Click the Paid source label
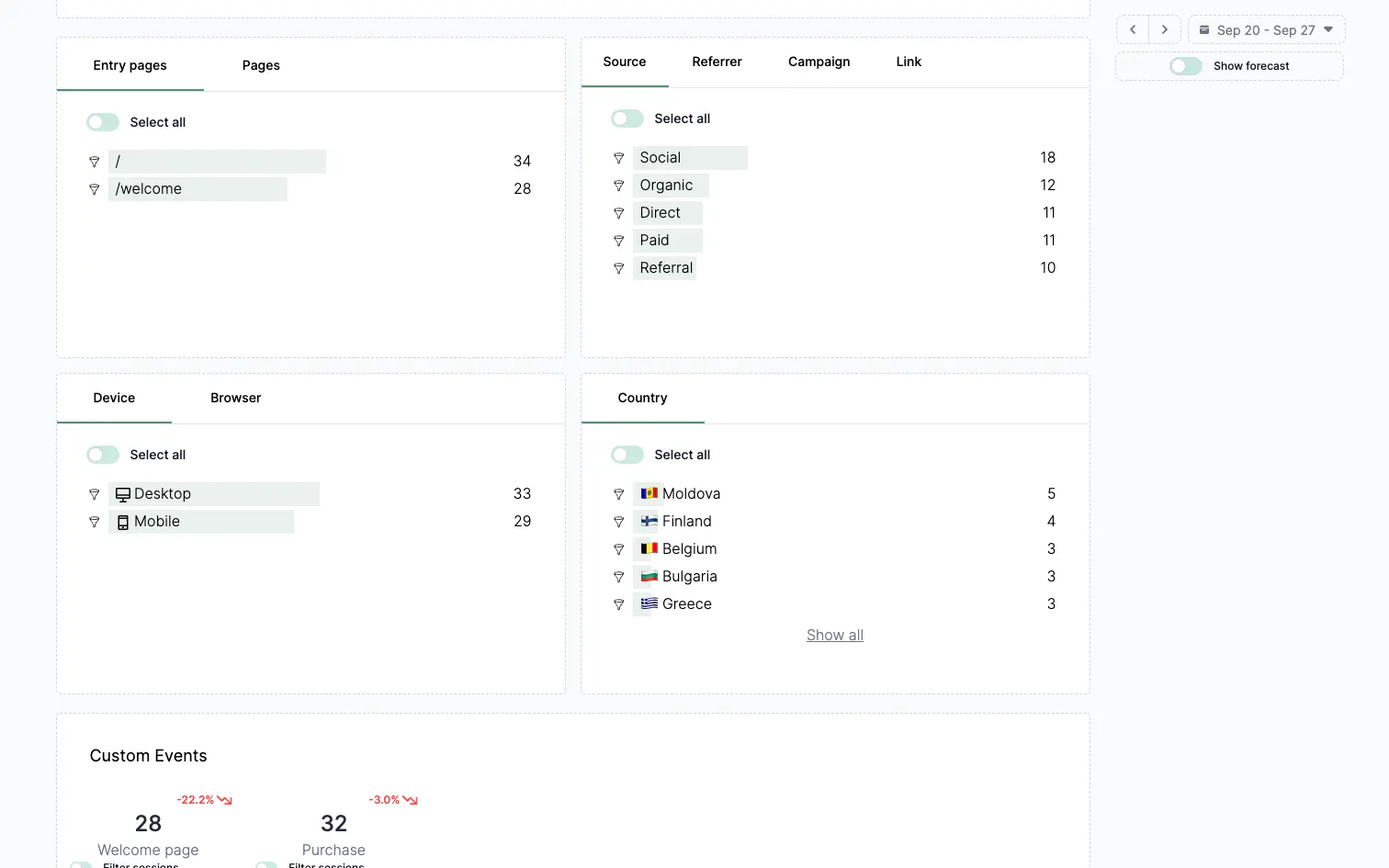Image resolution: width=1389 pixels, height=868 pixels. tap(654, 241)
